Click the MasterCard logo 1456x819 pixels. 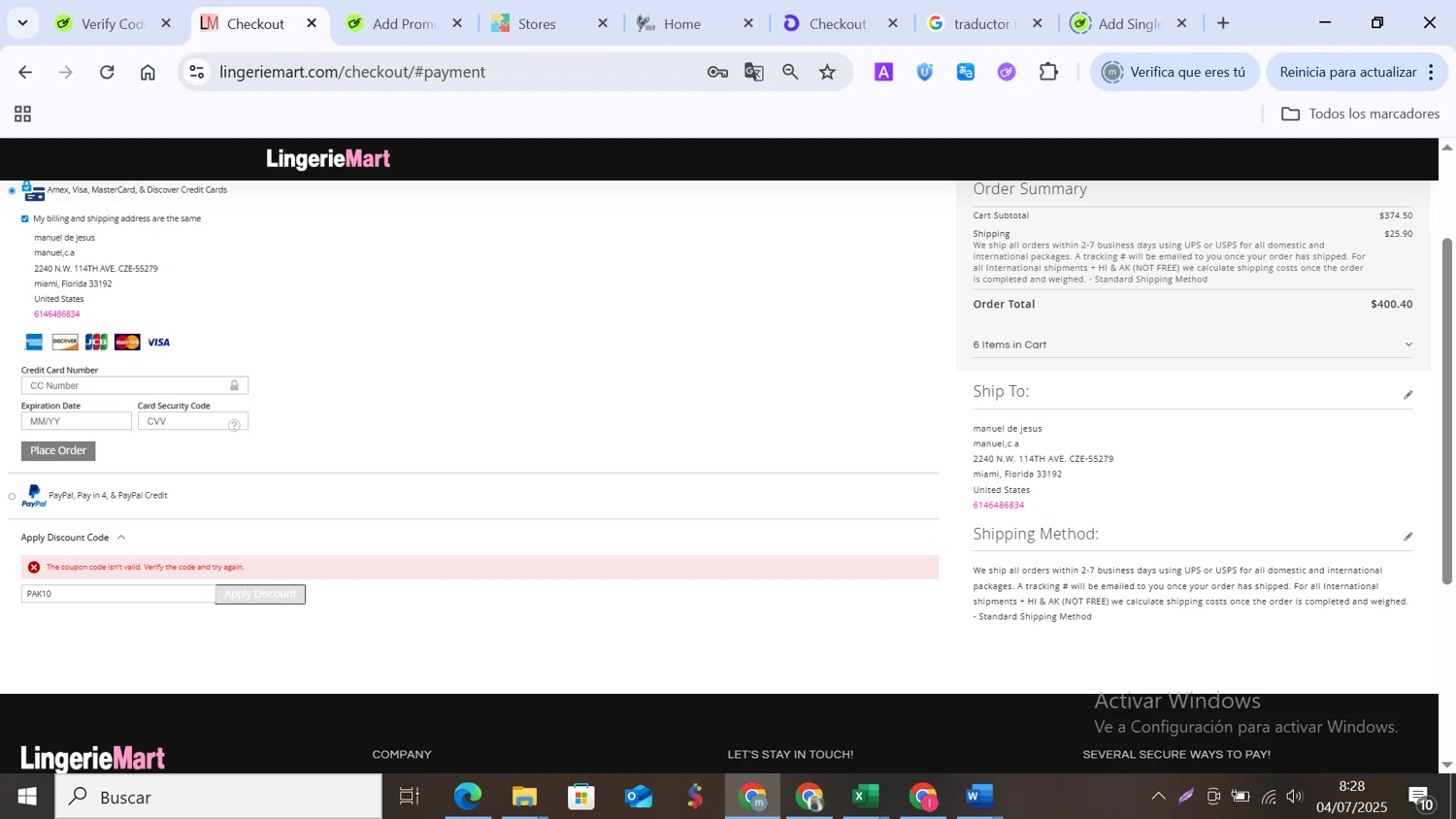tap(127, 342)
